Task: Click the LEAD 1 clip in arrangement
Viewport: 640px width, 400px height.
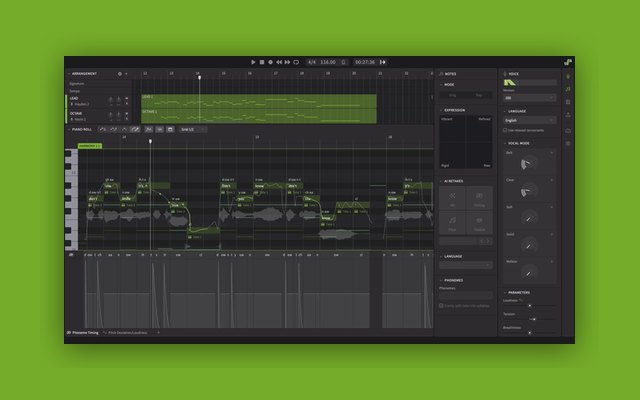Action: pos(259,101)
